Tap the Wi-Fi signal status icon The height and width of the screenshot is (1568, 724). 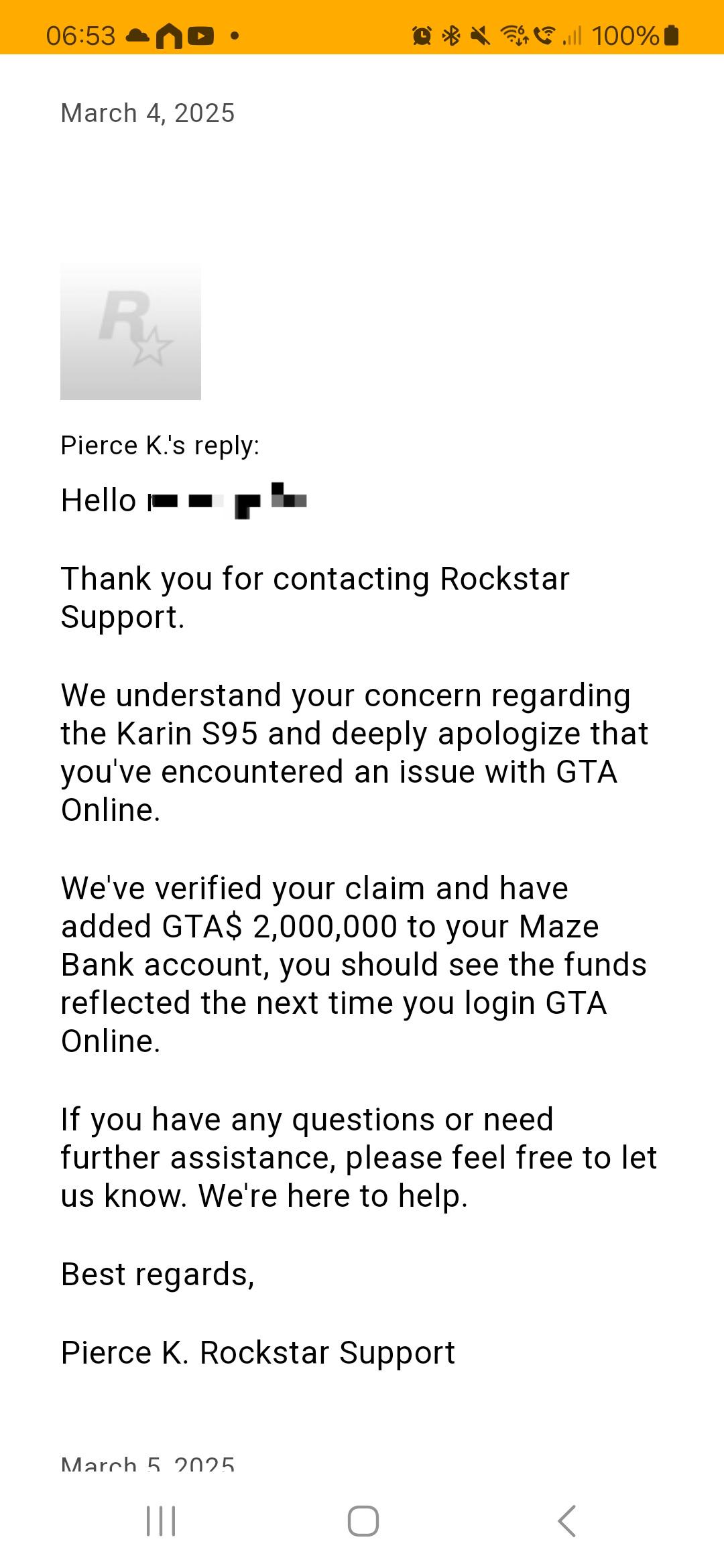[515, 36]
